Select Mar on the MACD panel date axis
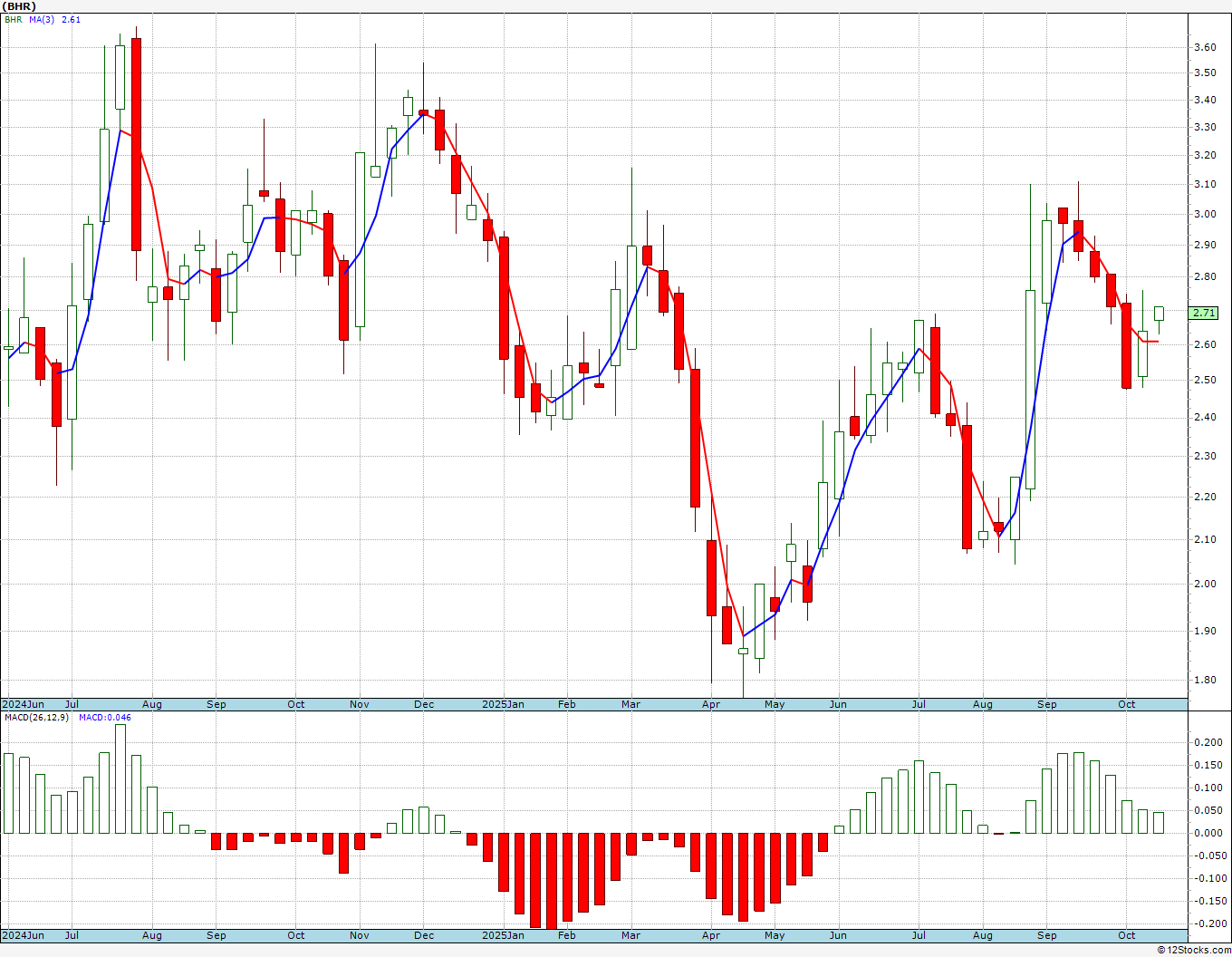The width and height of the screenshot is (1232, 957). pyautogui.click(x=630, y=935)
